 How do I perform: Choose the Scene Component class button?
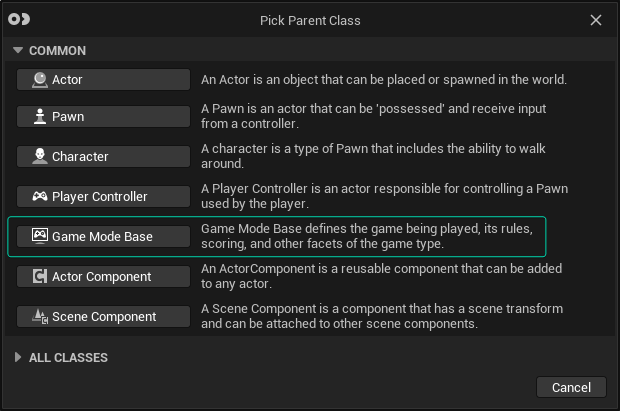click(103, 316)
